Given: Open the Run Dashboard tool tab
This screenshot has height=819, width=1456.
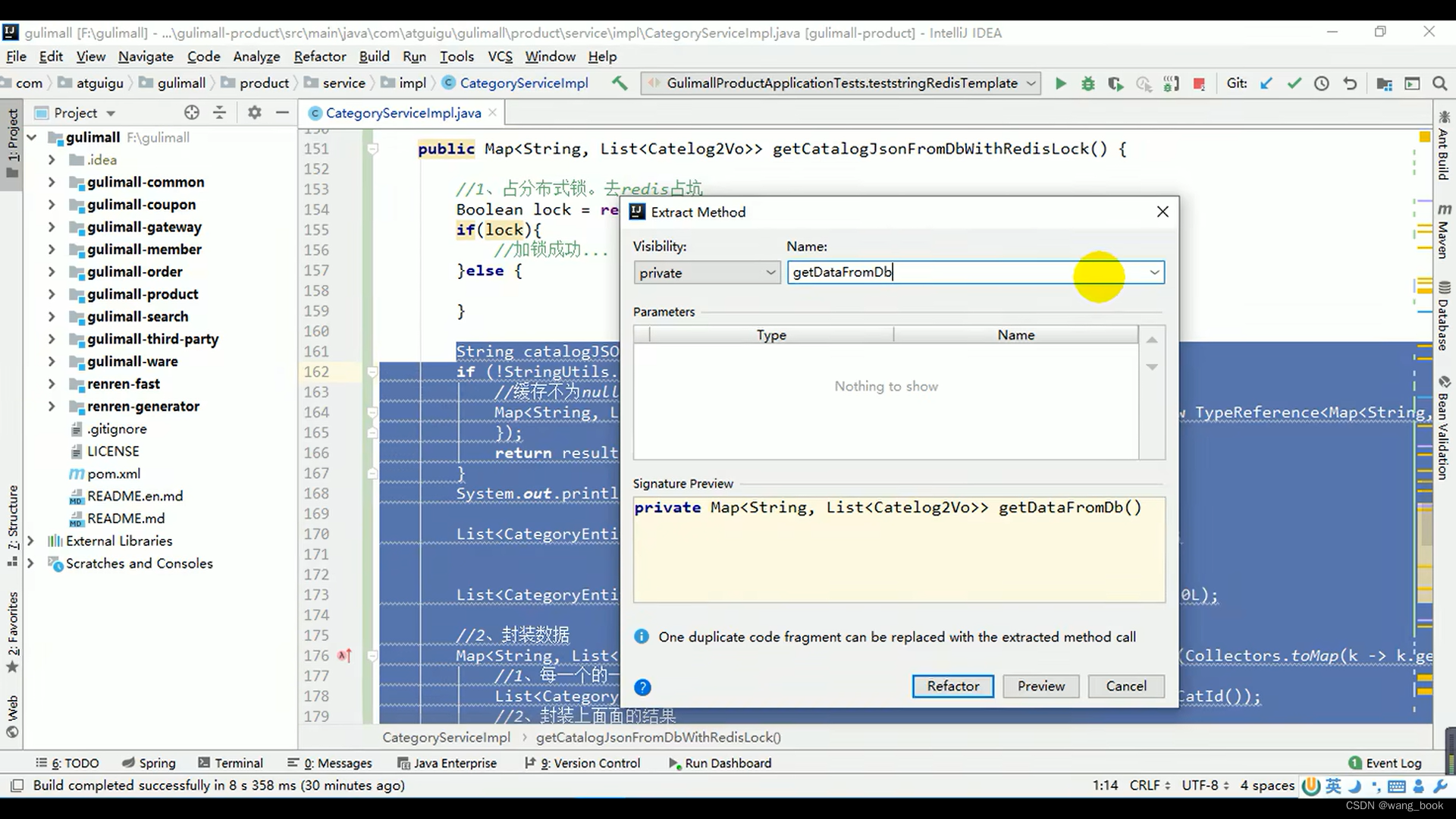Looking at the screenshot, I should [x=720, y=763].
